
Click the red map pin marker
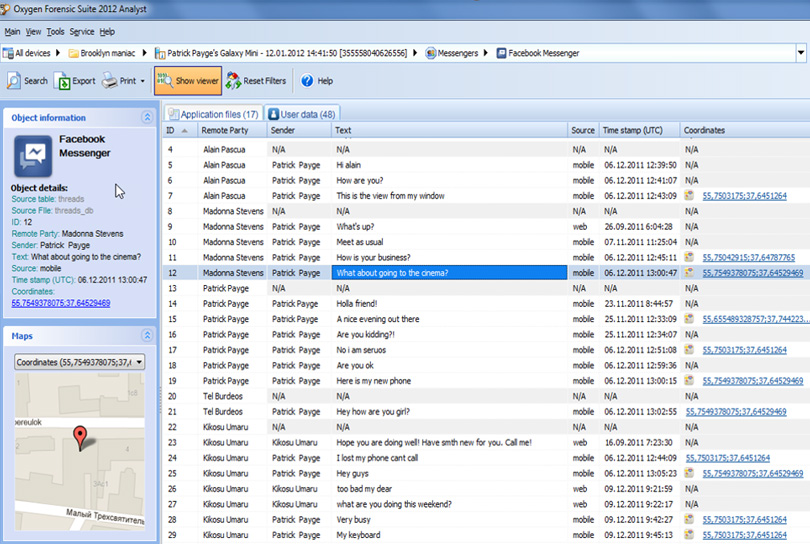pyautogui.click(x=80, y=438)
